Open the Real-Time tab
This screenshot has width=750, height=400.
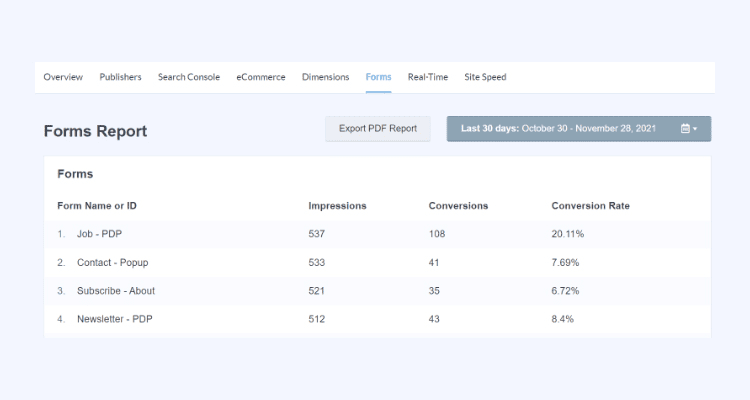click(x=428, y=77)
